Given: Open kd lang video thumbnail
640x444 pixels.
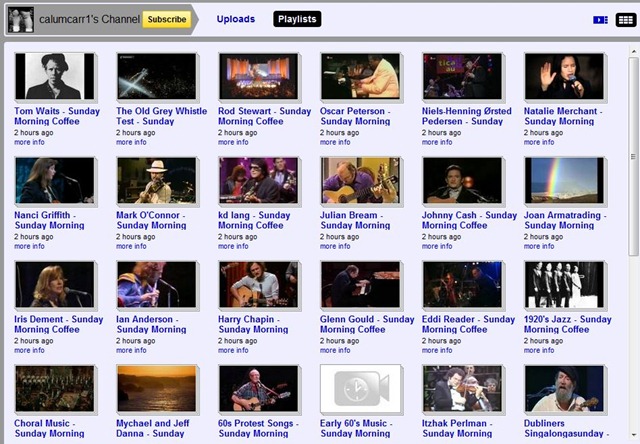Looking at the screenshot, I should pyautogui.click(x=258, y=180).
